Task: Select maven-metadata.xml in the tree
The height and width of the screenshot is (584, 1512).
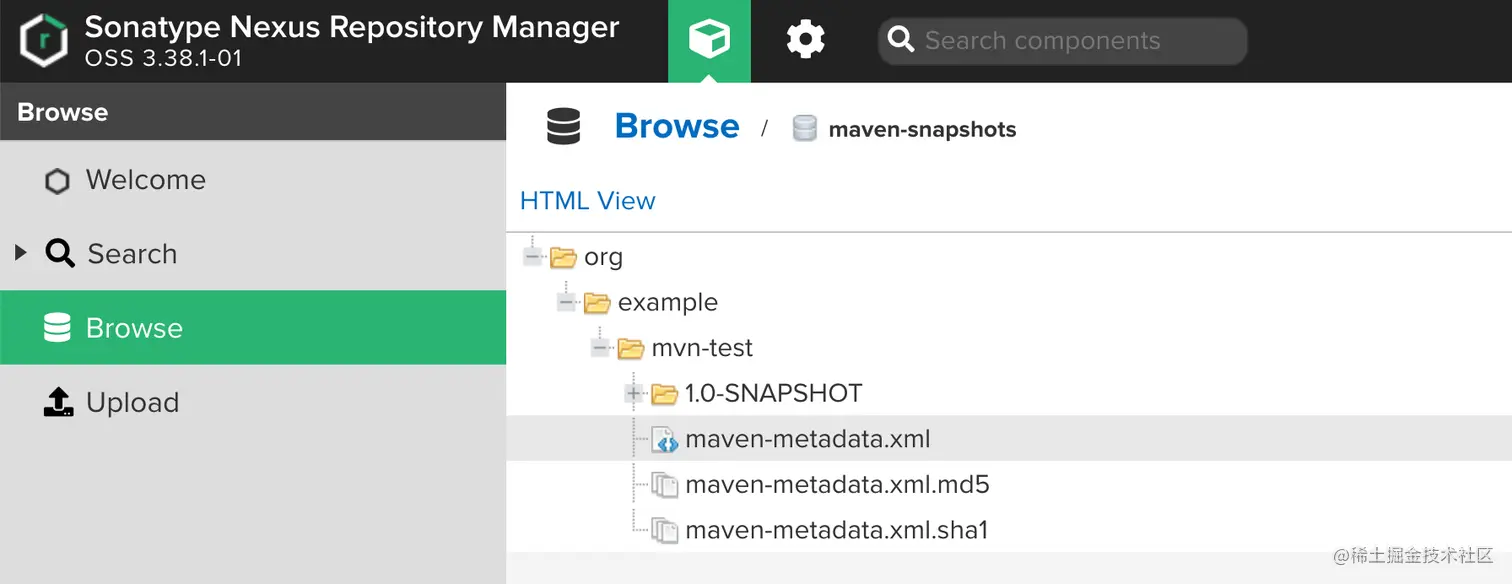Action: click(808, 439)
